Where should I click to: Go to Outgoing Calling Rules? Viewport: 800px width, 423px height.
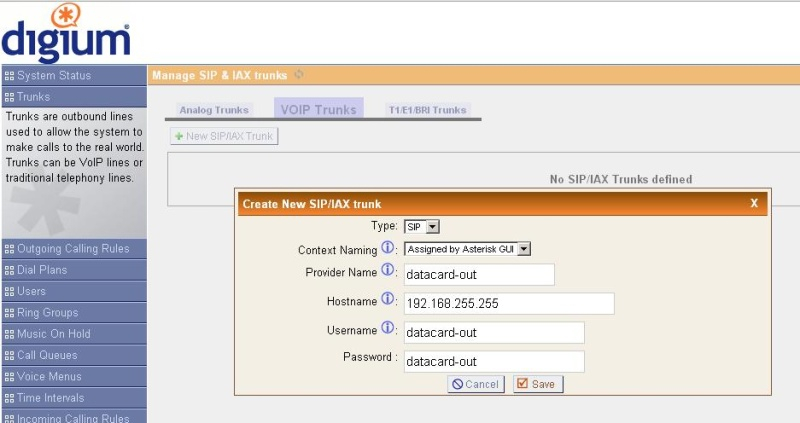[x=73, y=248]
